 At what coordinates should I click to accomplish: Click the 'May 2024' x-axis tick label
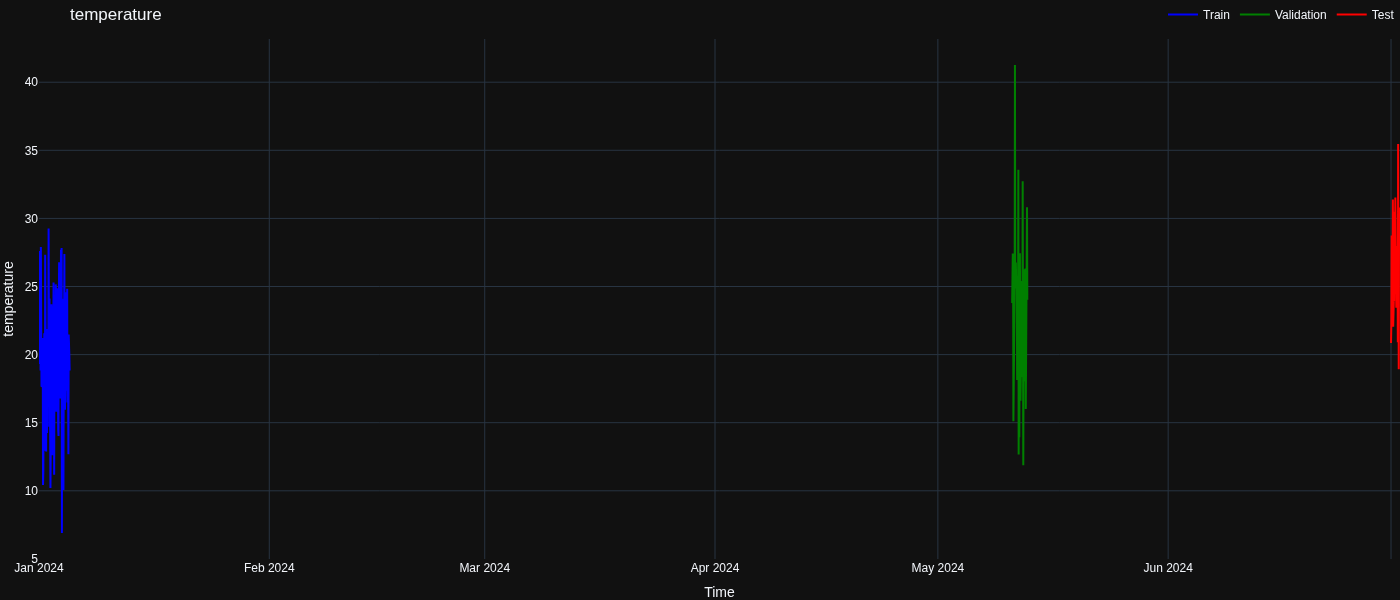pos(938,568)
